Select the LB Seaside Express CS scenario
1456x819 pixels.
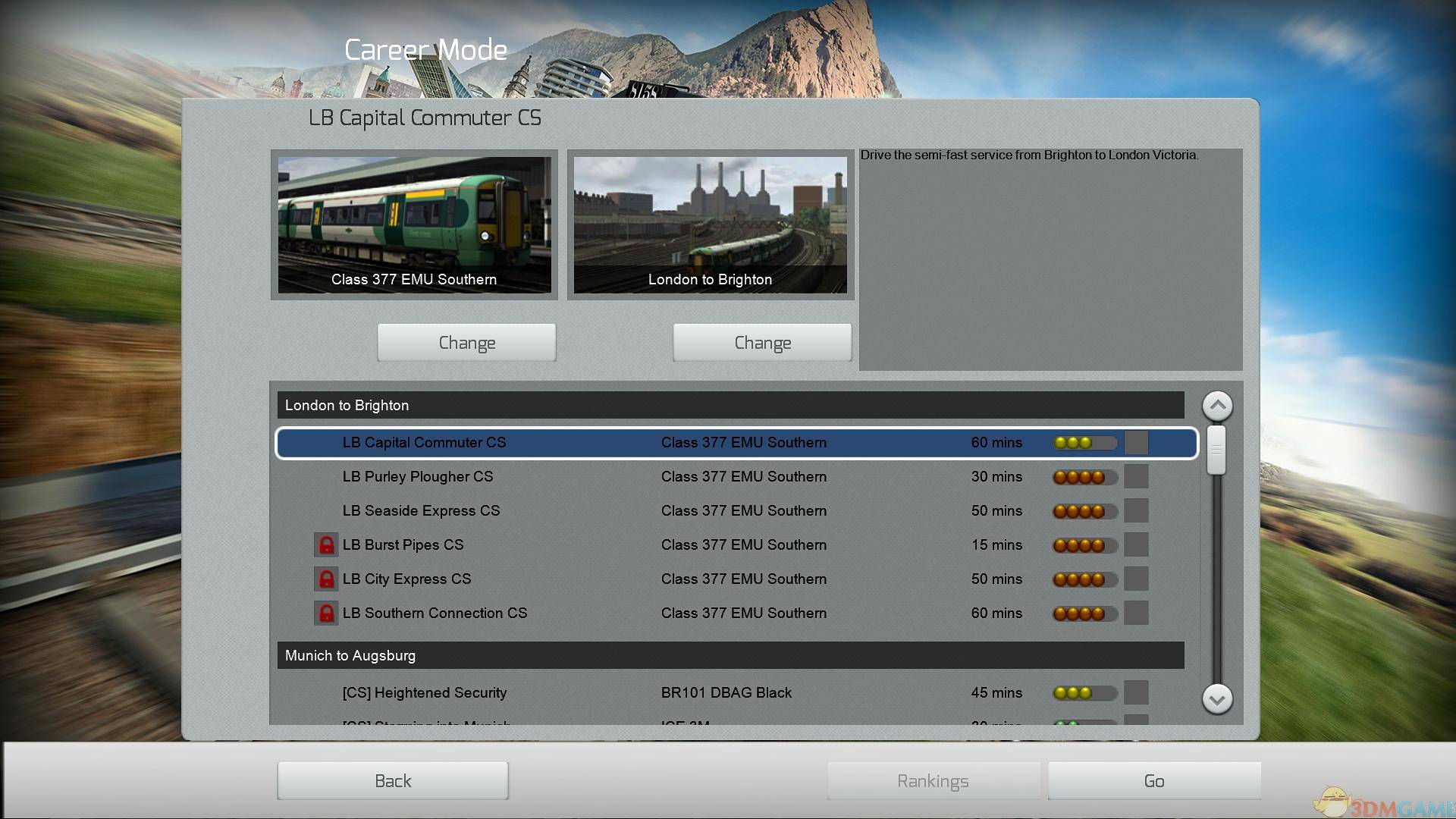(x=421, y=511)
